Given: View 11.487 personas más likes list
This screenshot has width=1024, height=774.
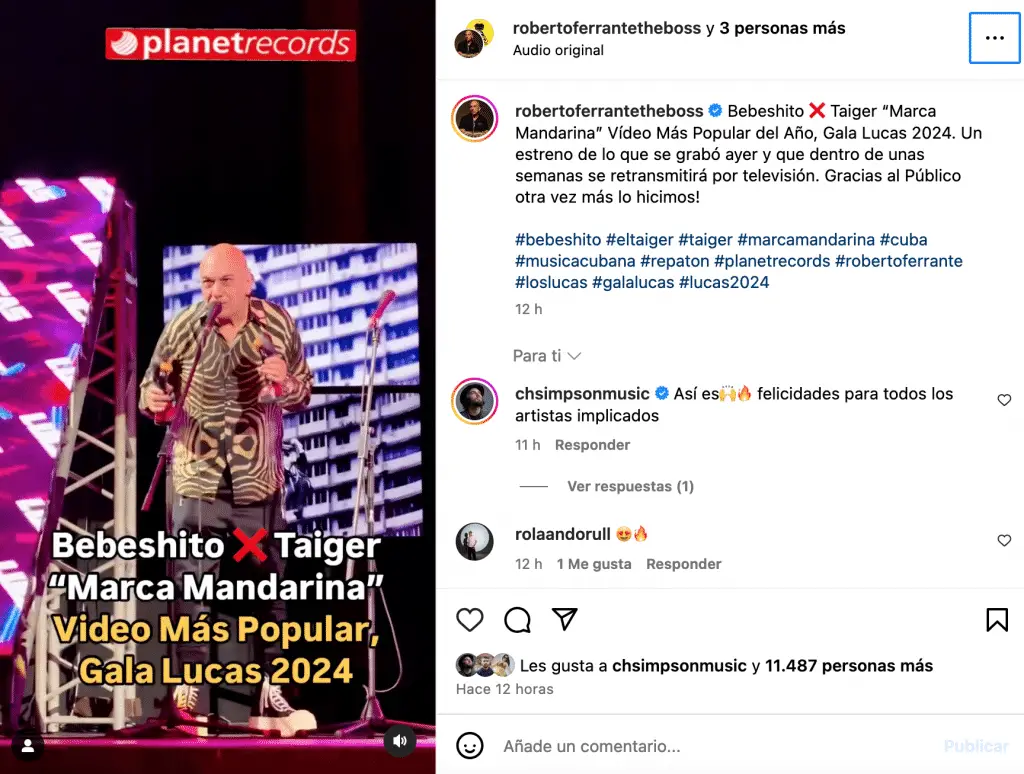Looking at the screenshot, I should tap(848, 666).
